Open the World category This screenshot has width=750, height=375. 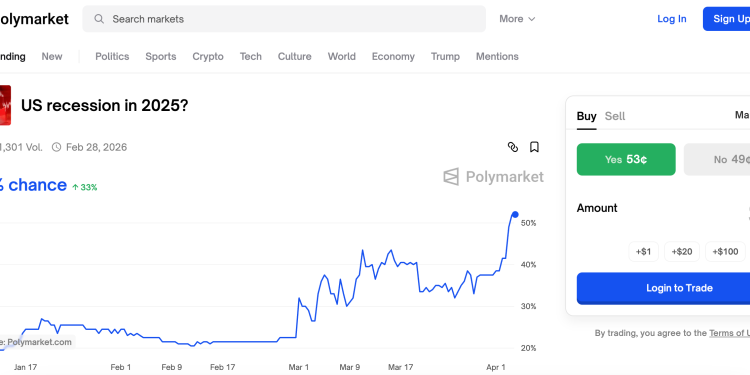pyautogui.click(x=342, y=56)
